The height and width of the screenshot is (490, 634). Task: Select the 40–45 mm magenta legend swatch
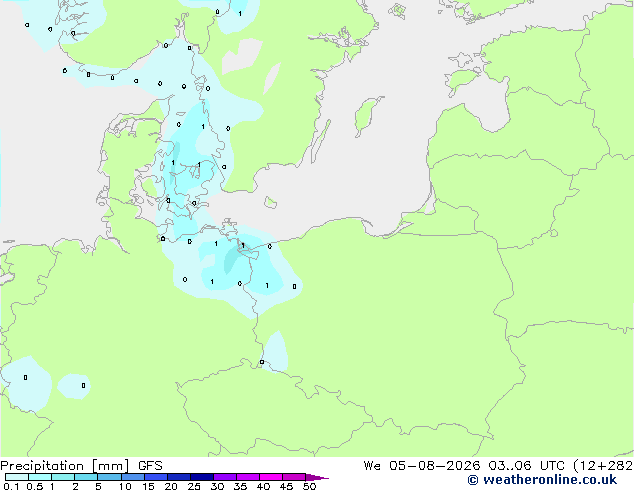(271, 477)
